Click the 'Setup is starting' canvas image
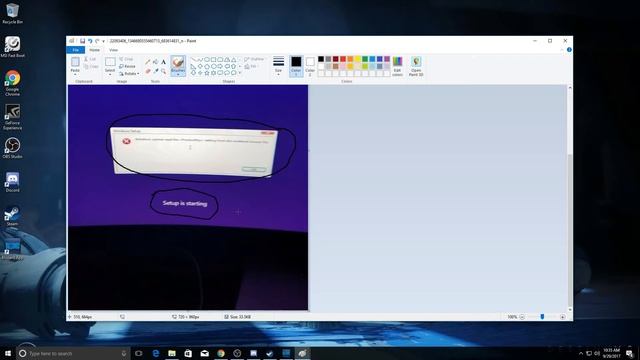The image size is (640, 360). 188,198
